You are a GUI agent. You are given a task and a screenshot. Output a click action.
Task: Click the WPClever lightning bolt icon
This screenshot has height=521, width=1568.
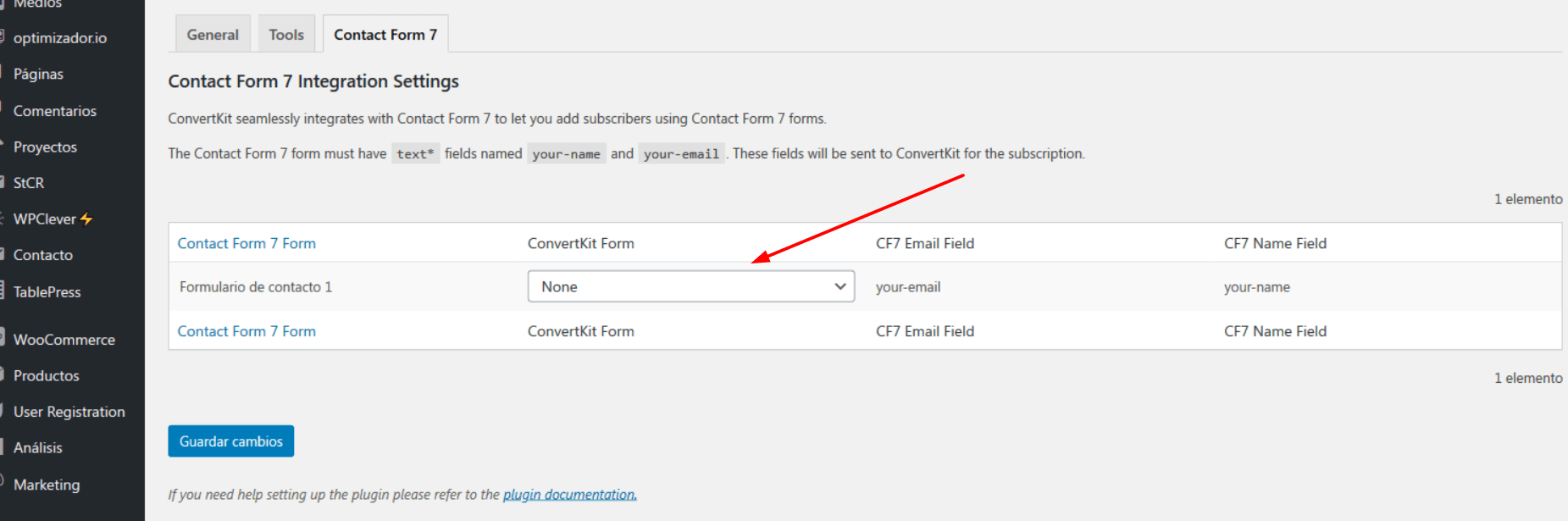point(86,219)
